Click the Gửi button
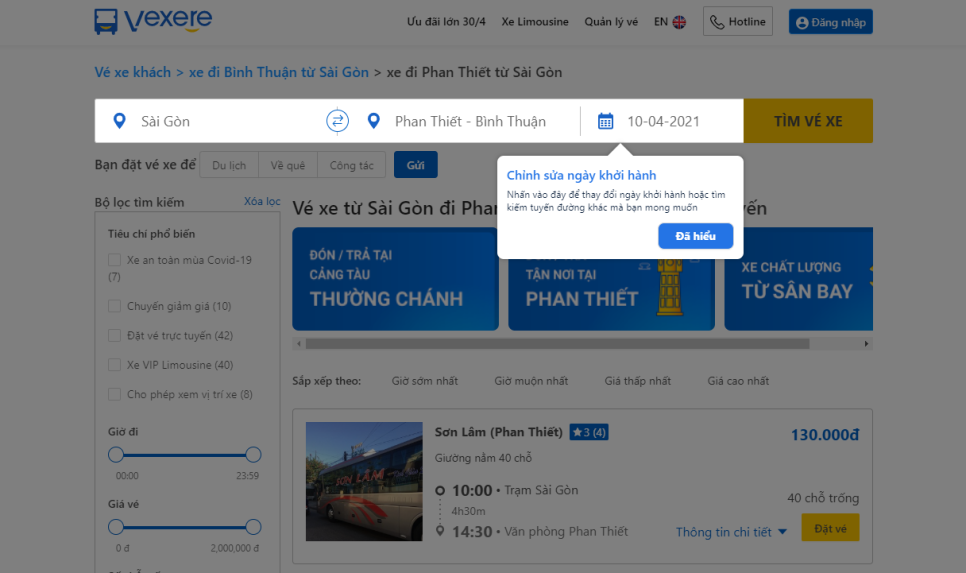This screenshot has width=966, height=573. pyautogui.click(x=416, y=165)
